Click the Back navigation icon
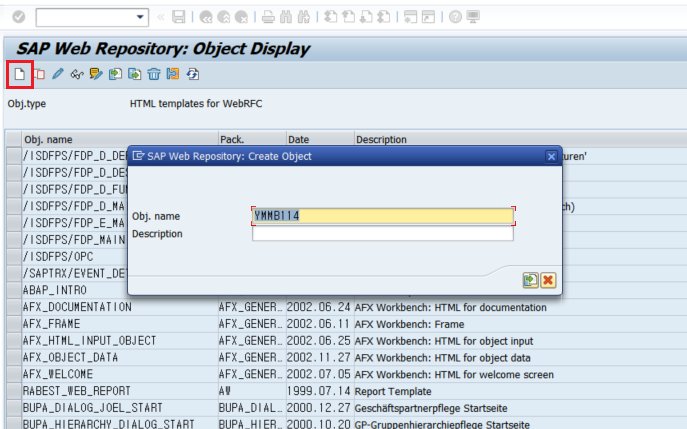Viewport: 687px width, 429px height. point(205,17)
